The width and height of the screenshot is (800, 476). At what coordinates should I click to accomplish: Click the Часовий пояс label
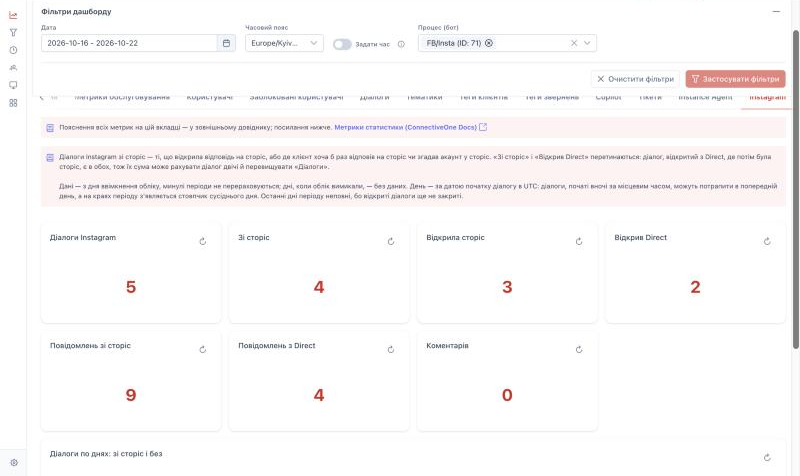coord(266,28)
